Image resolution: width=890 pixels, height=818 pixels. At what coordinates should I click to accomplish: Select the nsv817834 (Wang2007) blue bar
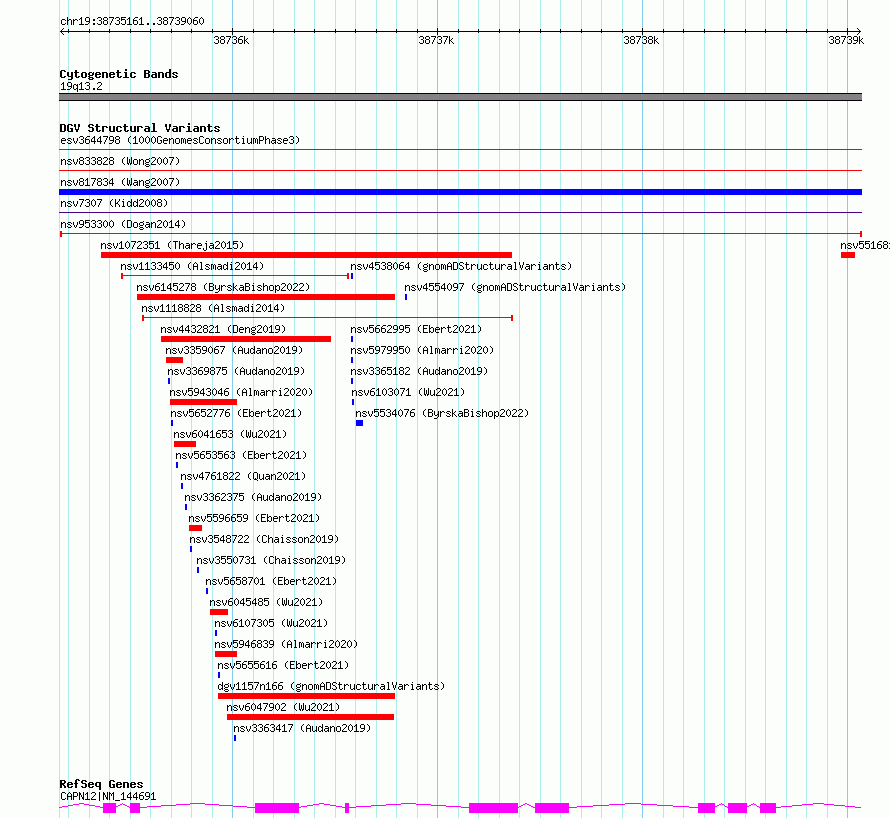click(460, 192)
